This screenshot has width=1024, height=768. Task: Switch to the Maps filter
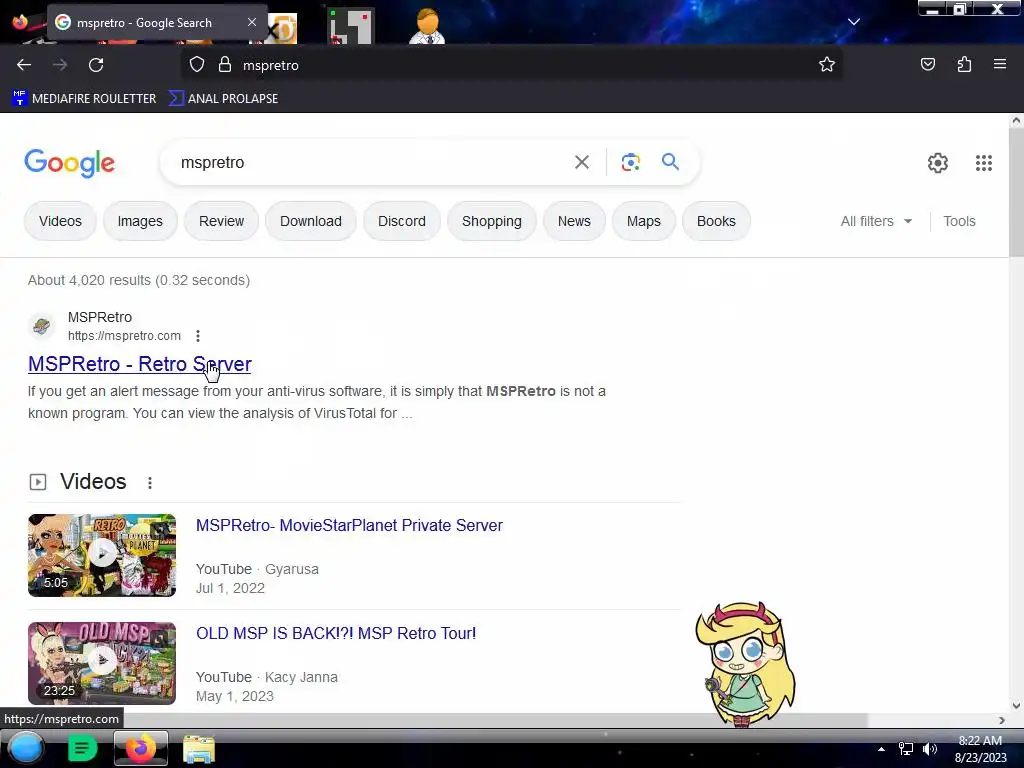point(644,221)
